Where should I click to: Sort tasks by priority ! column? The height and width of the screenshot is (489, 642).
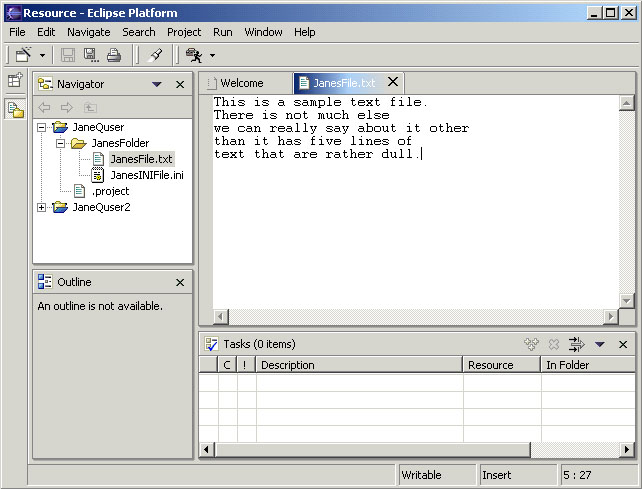(x=246, y=364)
